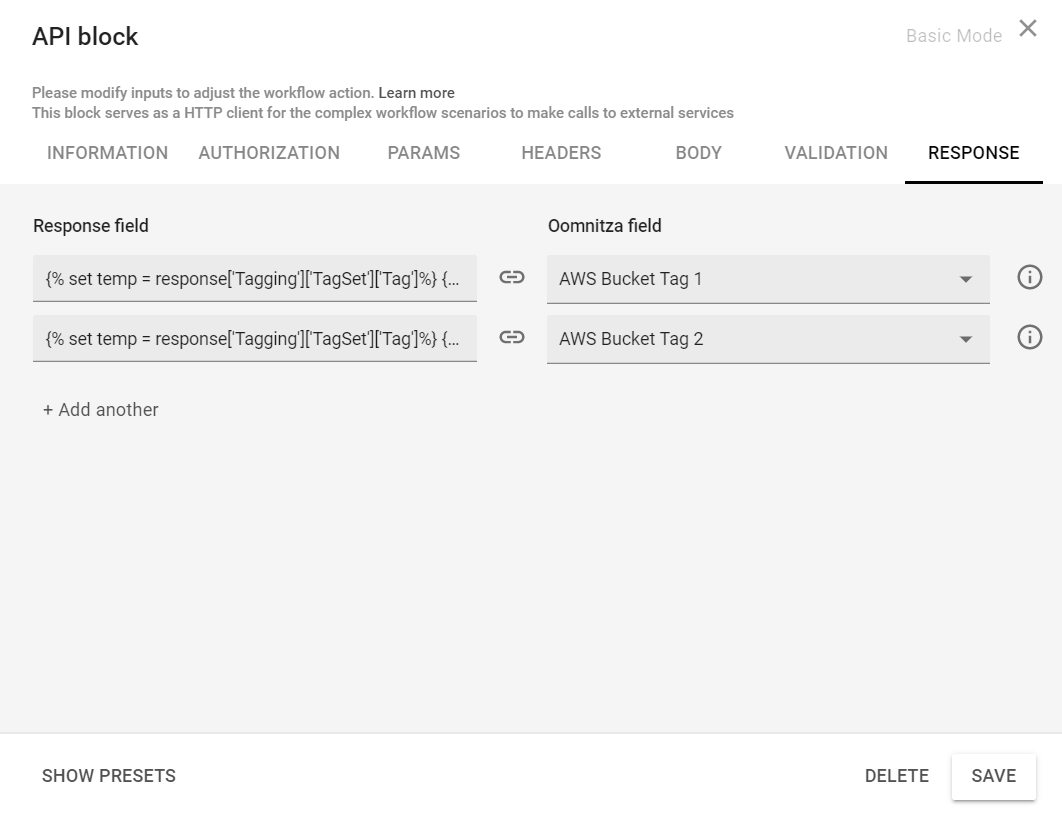Open info icon beside AWS Bucket Tag 1
This screenshot has height=818, width=1062.
pos(1029,278)
